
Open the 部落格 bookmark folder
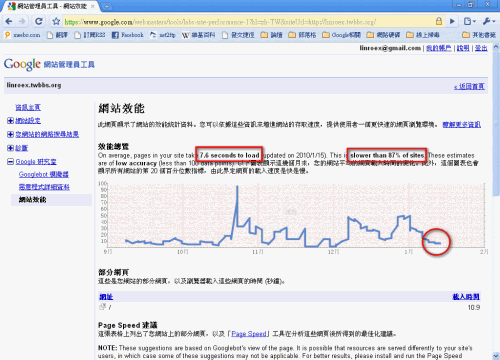(302, 35)
